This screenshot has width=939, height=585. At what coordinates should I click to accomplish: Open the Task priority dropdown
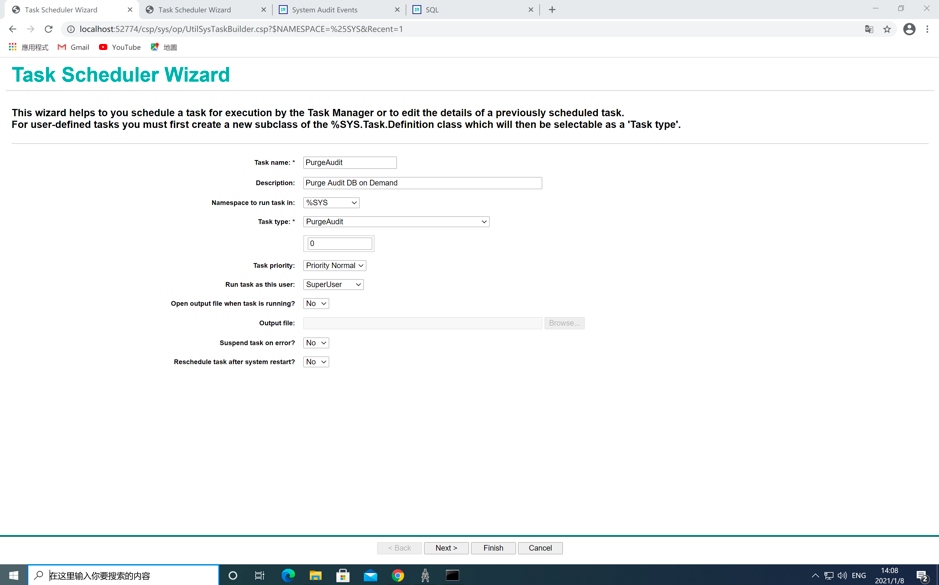tap(334, 265)
